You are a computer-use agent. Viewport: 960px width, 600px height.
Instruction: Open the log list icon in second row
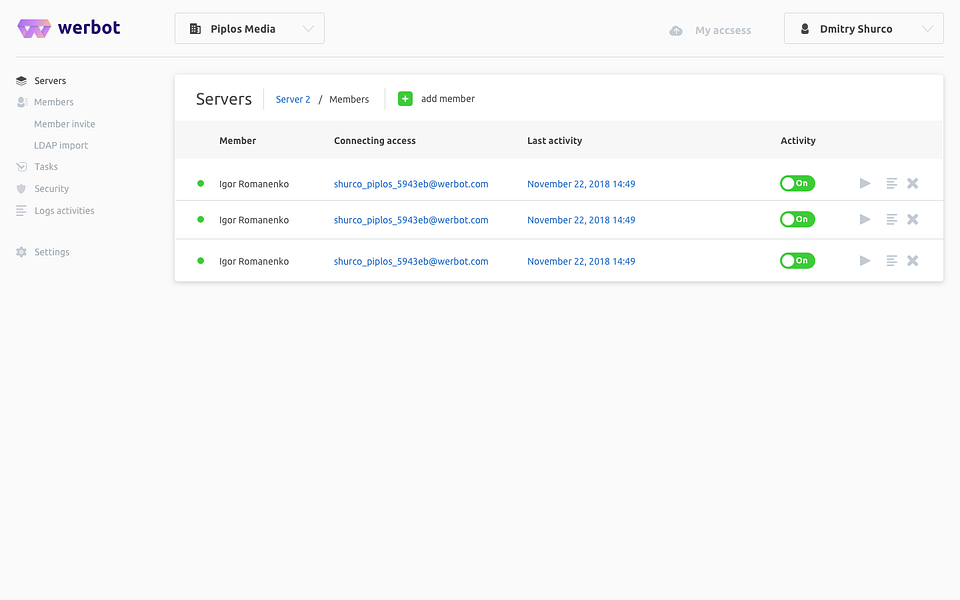point(892,220)
